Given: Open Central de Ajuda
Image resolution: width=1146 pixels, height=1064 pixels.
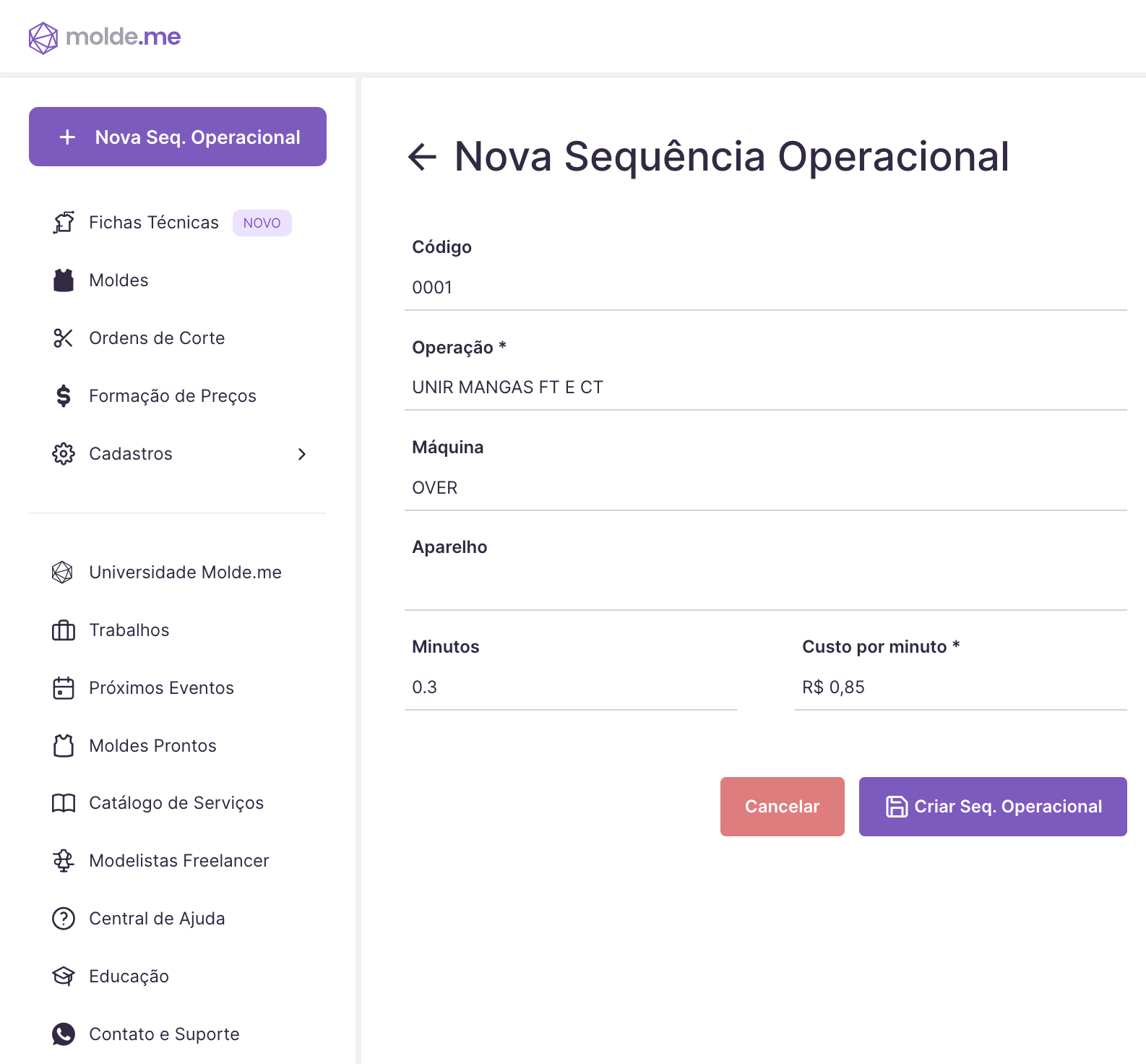Looking at the screenshot, I should 178,919.
